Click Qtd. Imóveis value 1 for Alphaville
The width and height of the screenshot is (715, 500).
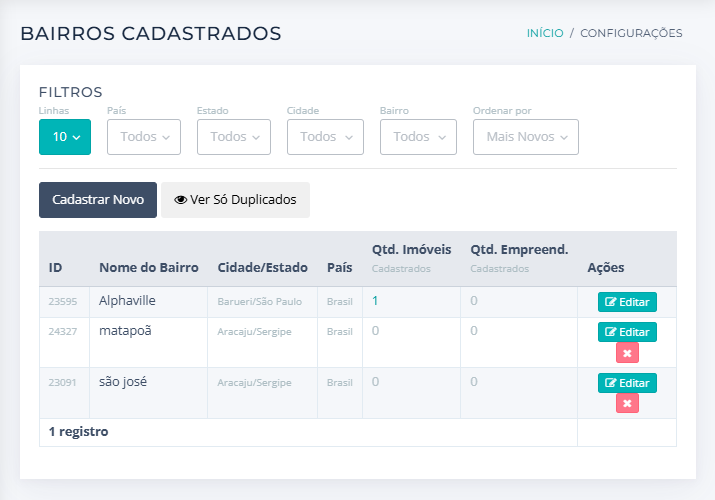coord(375,301)
